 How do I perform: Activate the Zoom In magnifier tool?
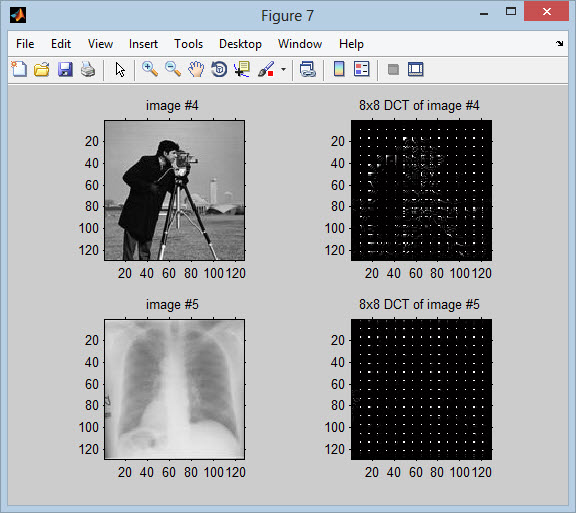[150, 69]
